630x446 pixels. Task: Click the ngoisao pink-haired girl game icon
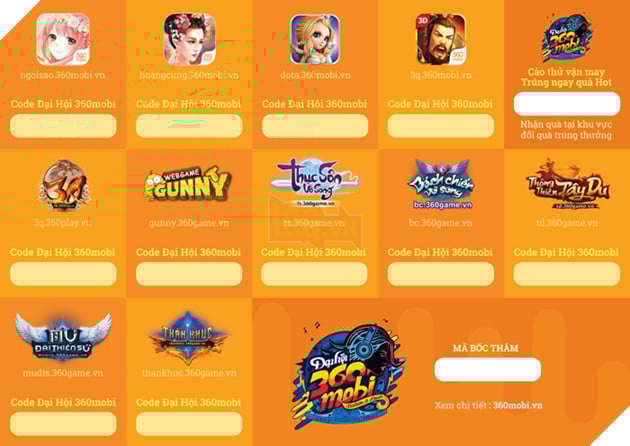63,39
